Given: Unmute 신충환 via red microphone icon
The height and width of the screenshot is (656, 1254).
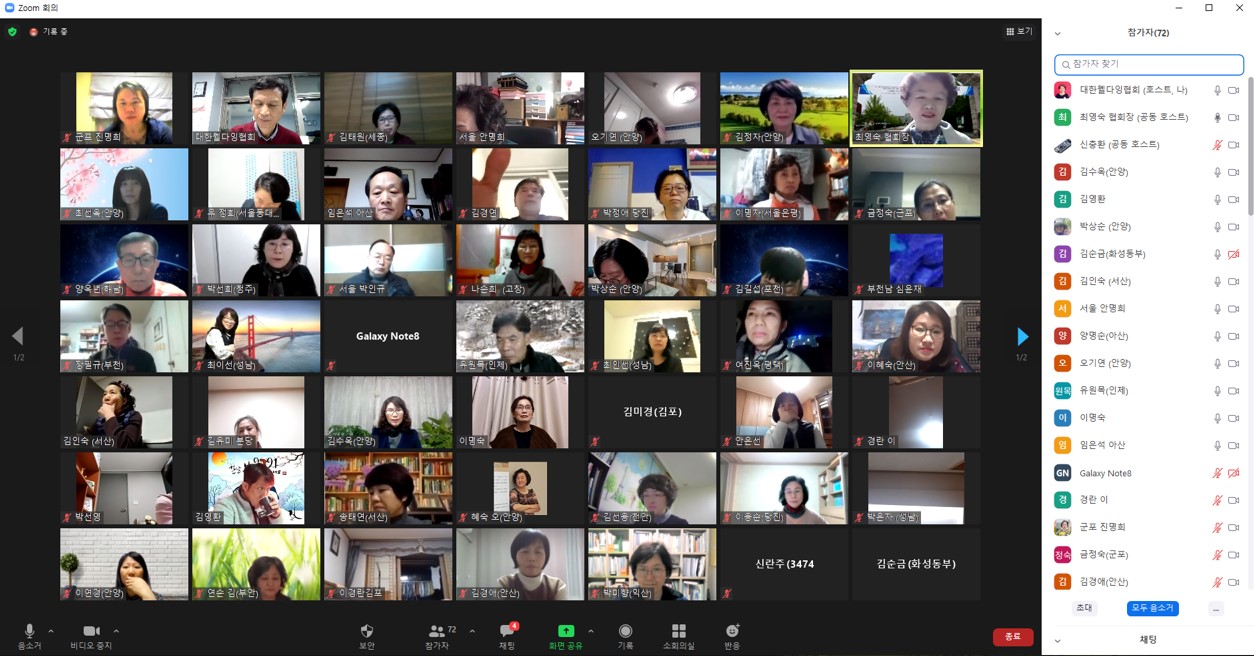Looking at the screenshot, I should [1217, 145].
